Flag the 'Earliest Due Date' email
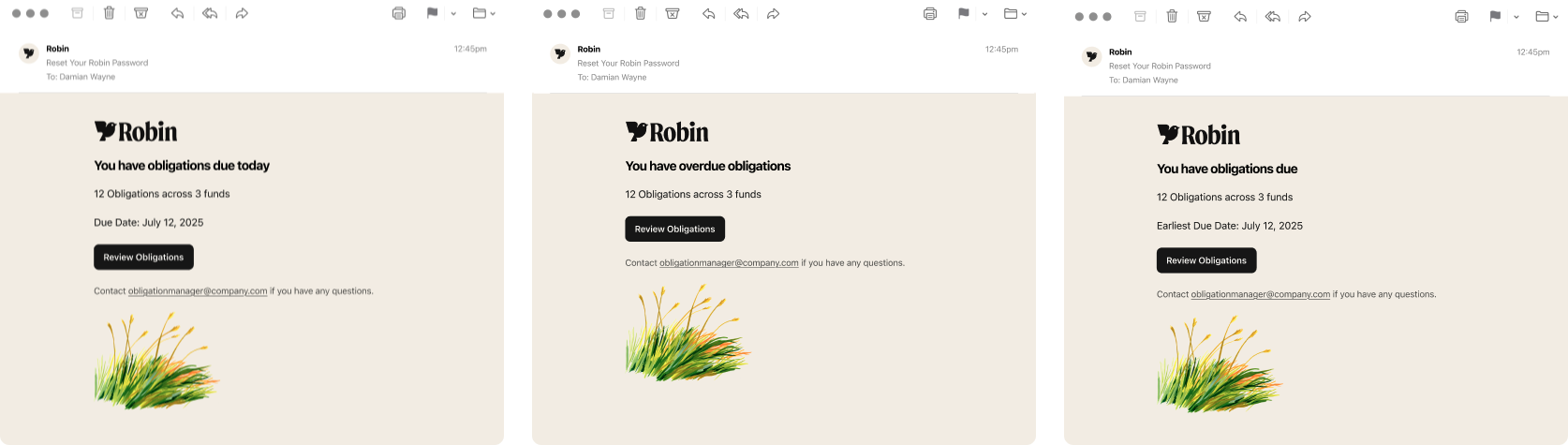Viewport: 1568px width, 445px height. 1495,16
